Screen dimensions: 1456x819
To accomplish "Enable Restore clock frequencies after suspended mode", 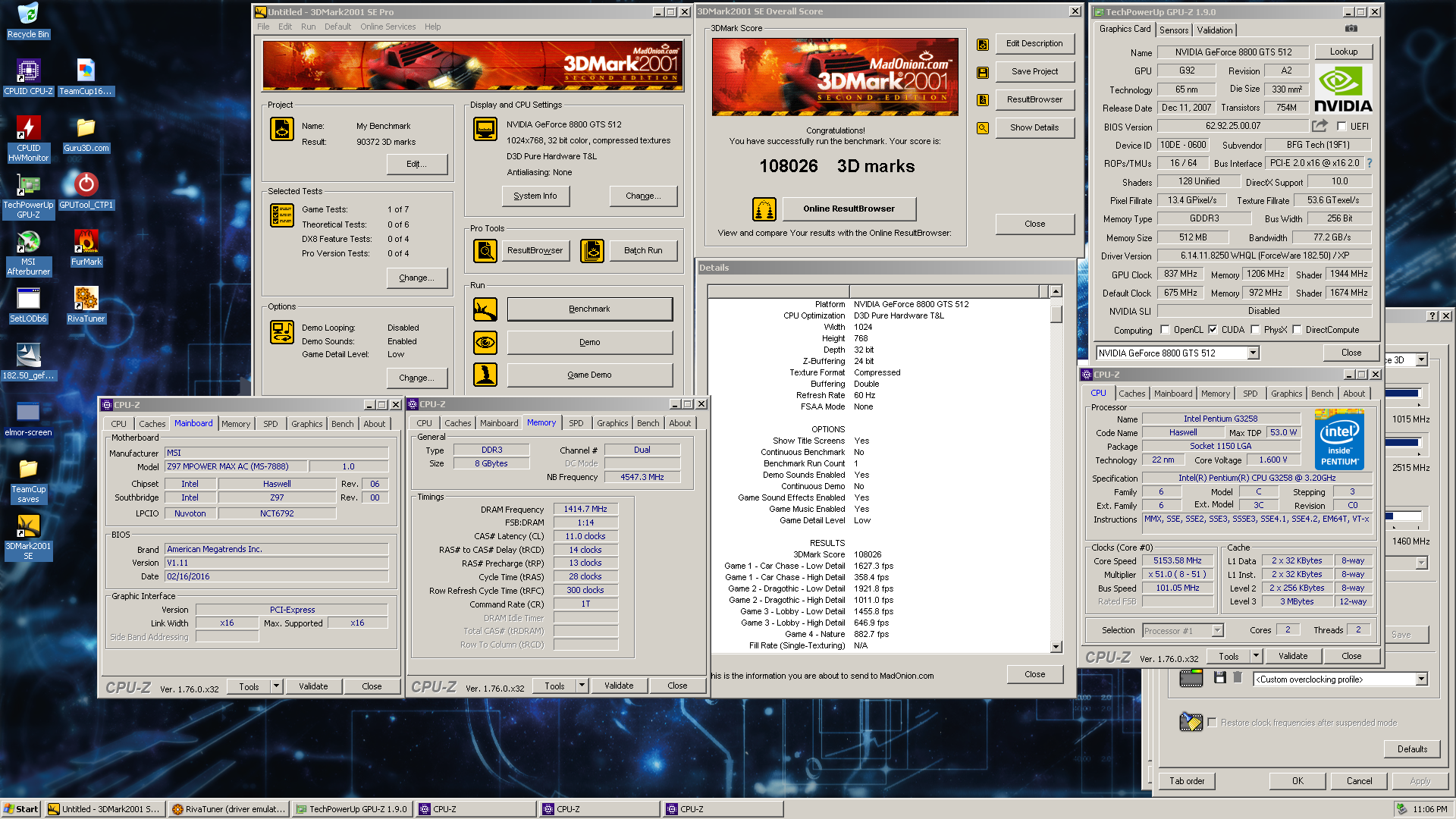I will [x=1212, y=723].
